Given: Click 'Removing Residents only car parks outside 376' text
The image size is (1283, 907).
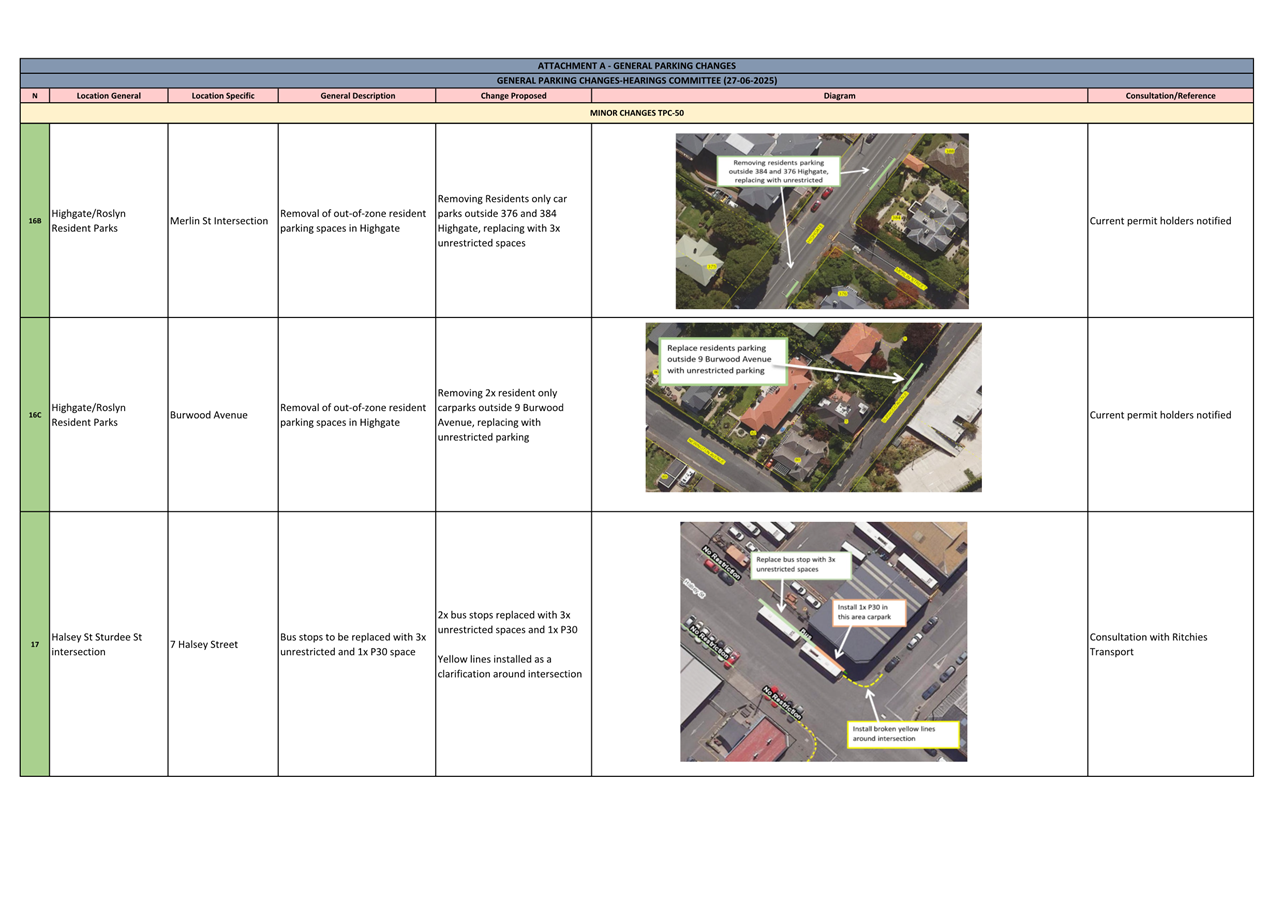Looking at the screenshot, I should click(x=502, y=221).
